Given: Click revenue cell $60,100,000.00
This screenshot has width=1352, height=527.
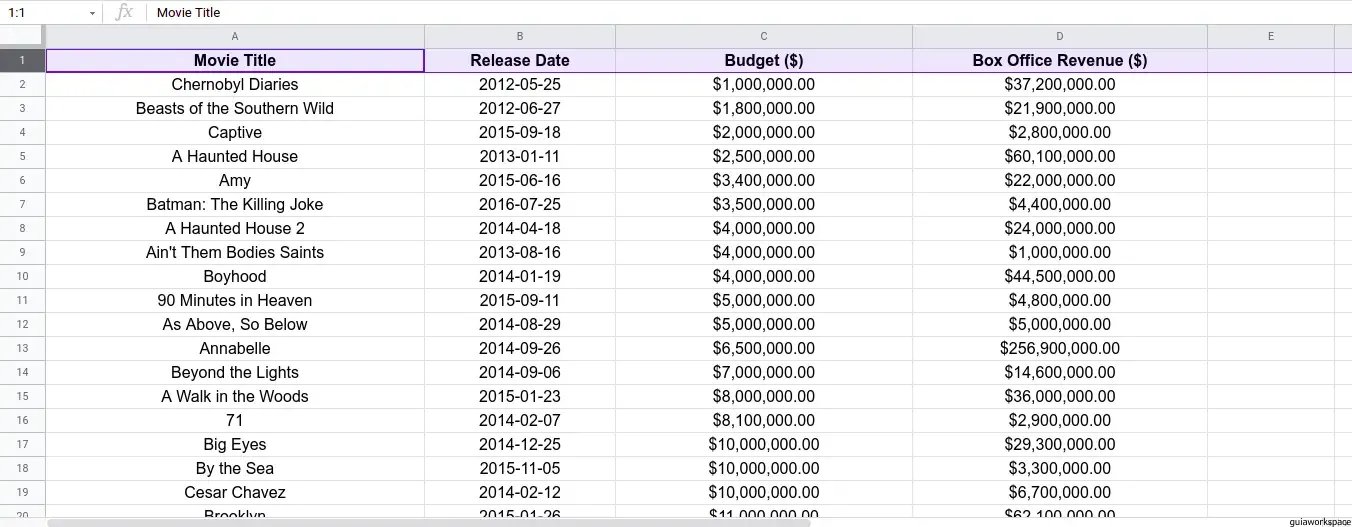Looking at the screenshot, I should tap(1060, 156).
